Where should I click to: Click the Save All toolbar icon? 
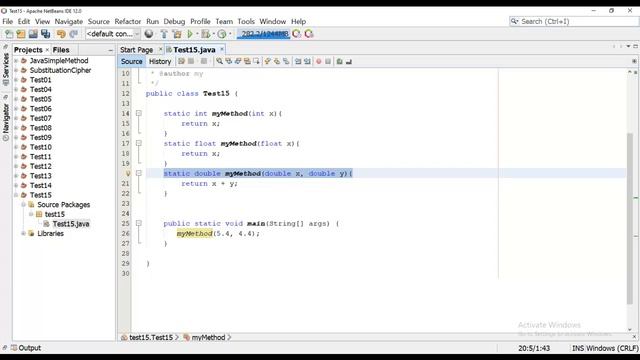45,34
